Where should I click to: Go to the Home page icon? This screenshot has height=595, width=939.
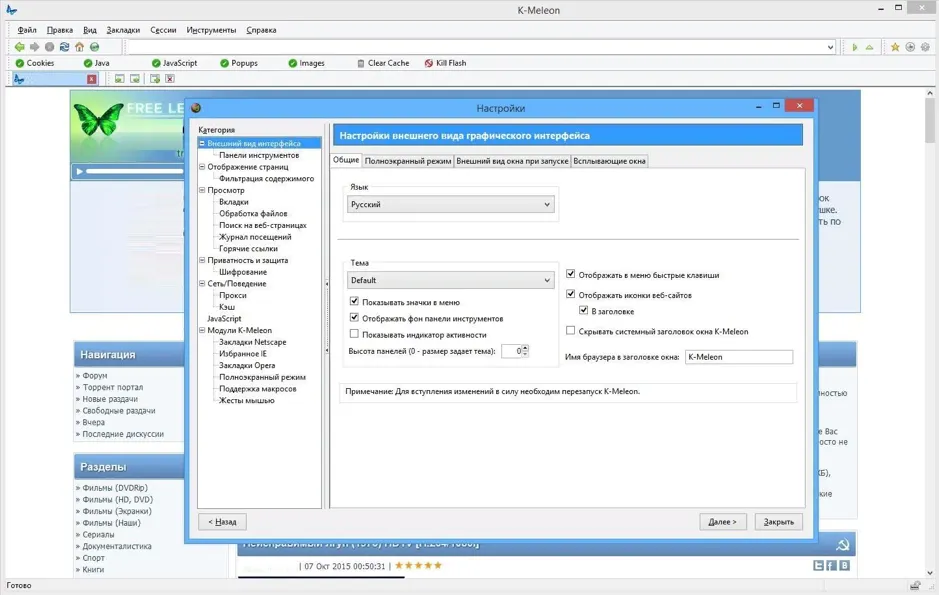(80, 47)
